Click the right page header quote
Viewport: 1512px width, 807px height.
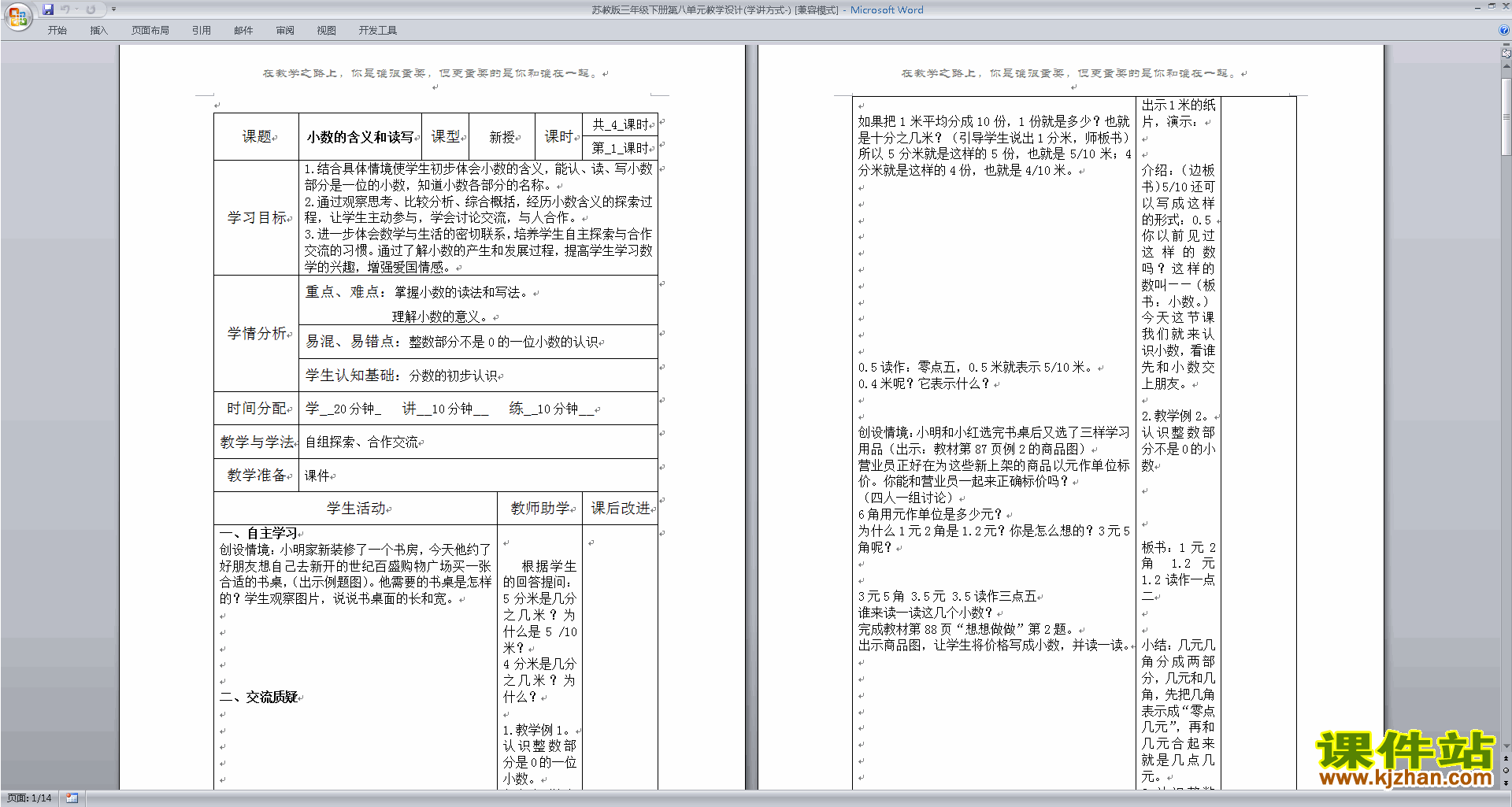click(1071, 73)
